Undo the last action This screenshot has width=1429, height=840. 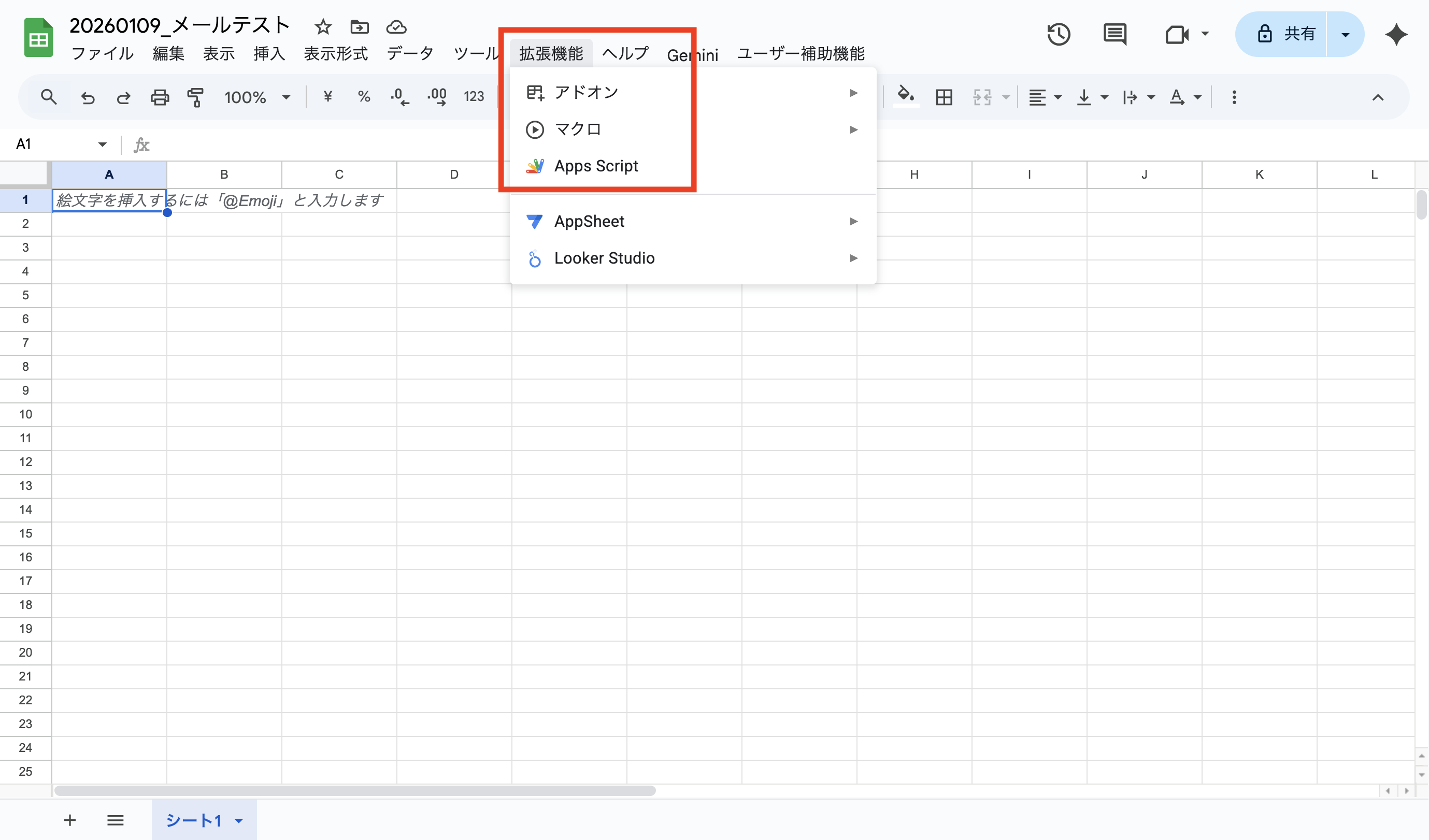(x=88, y=97)
